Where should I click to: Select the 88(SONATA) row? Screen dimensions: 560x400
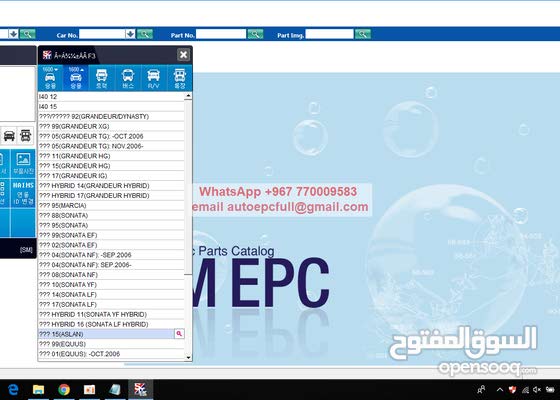pos(111,215)
